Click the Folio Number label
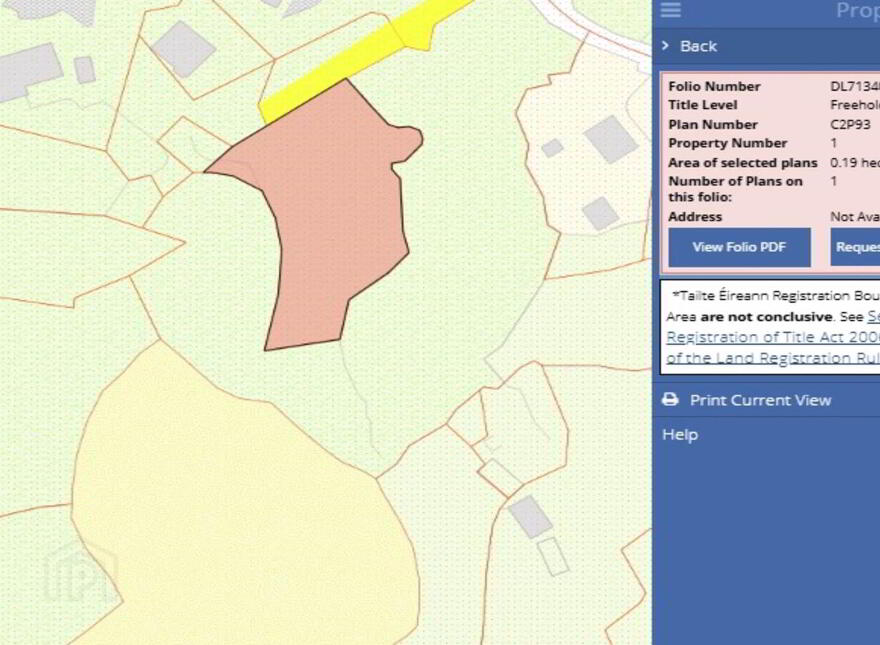 pos(714,86)
